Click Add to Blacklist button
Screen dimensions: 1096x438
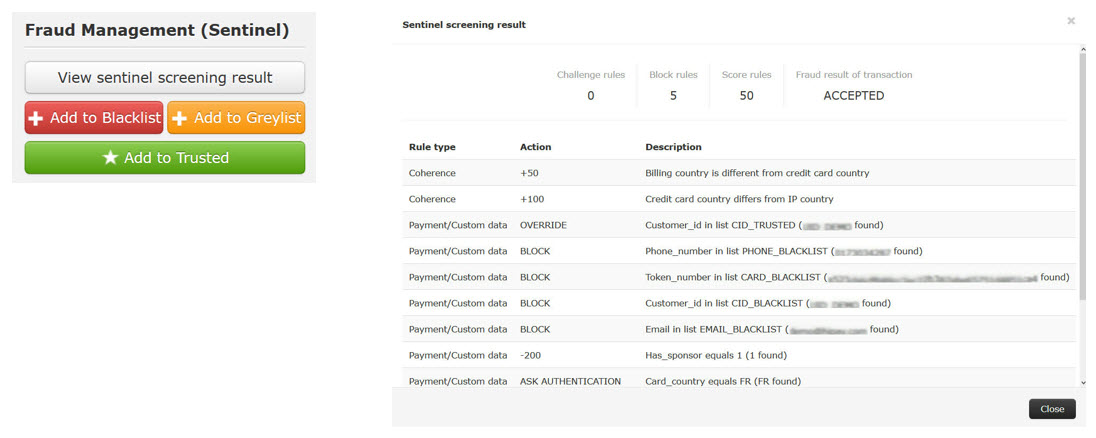click(x=94, y=118)
